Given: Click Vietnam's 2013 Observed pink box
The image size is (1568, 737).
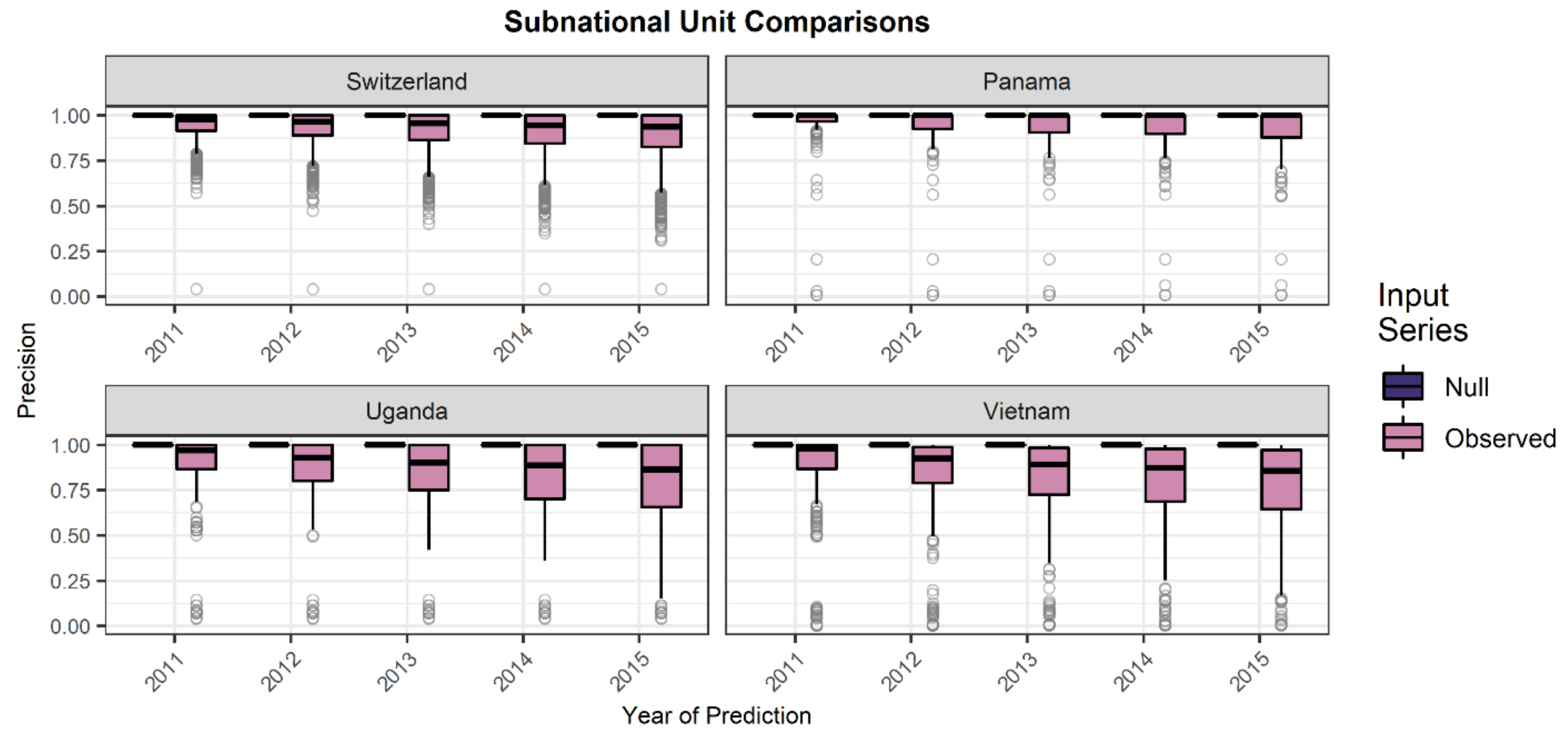Looking at the screenshot, I should (1049, 472).
